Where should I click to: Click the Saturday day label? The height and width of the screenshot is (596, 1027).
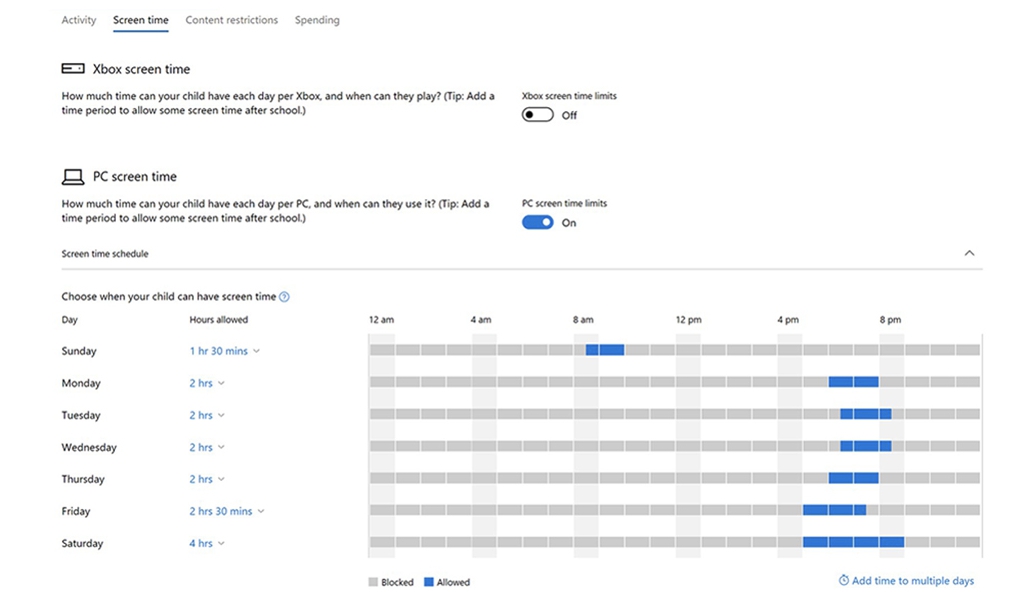(x=83, y=543)
